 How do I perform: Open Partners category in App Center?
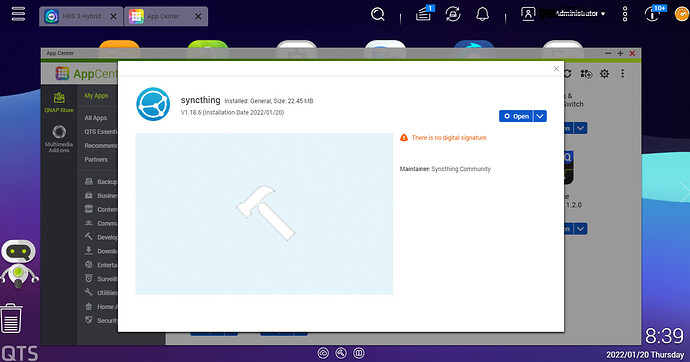point(96,159)
